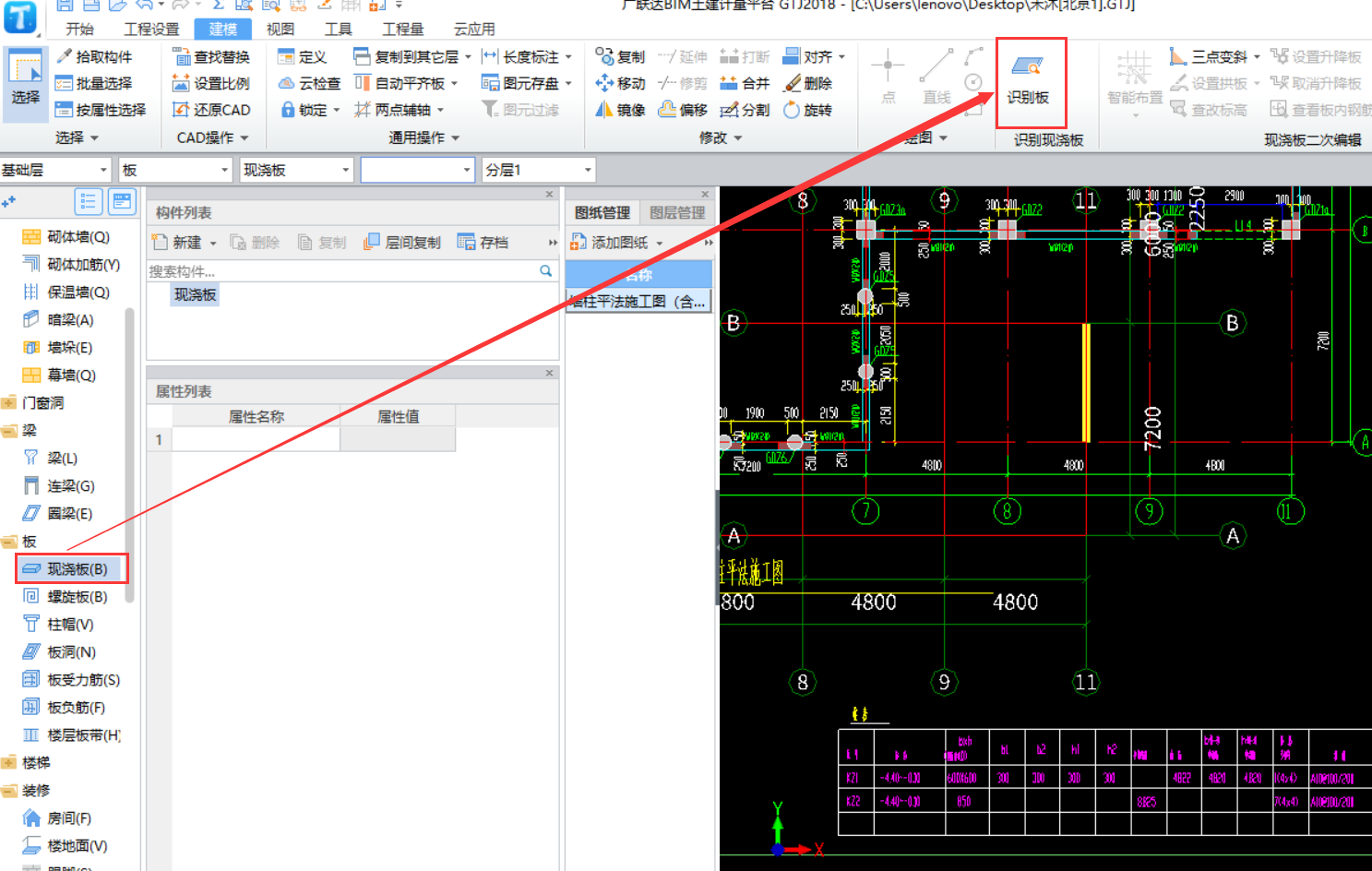Viewport: 1372px width, 871px height.
Task: Click 设置比例 set scale
Action: 211,83
